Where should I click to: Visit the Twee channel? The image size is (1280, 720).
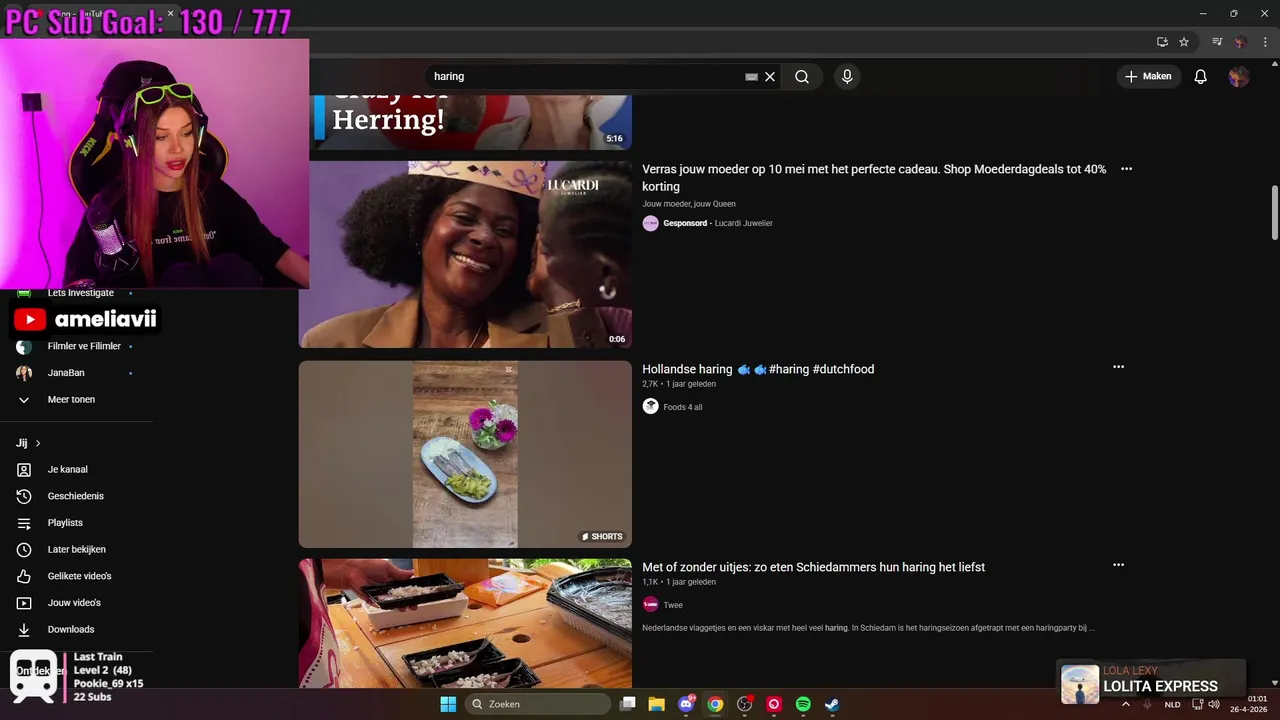(x=673, y=605)
